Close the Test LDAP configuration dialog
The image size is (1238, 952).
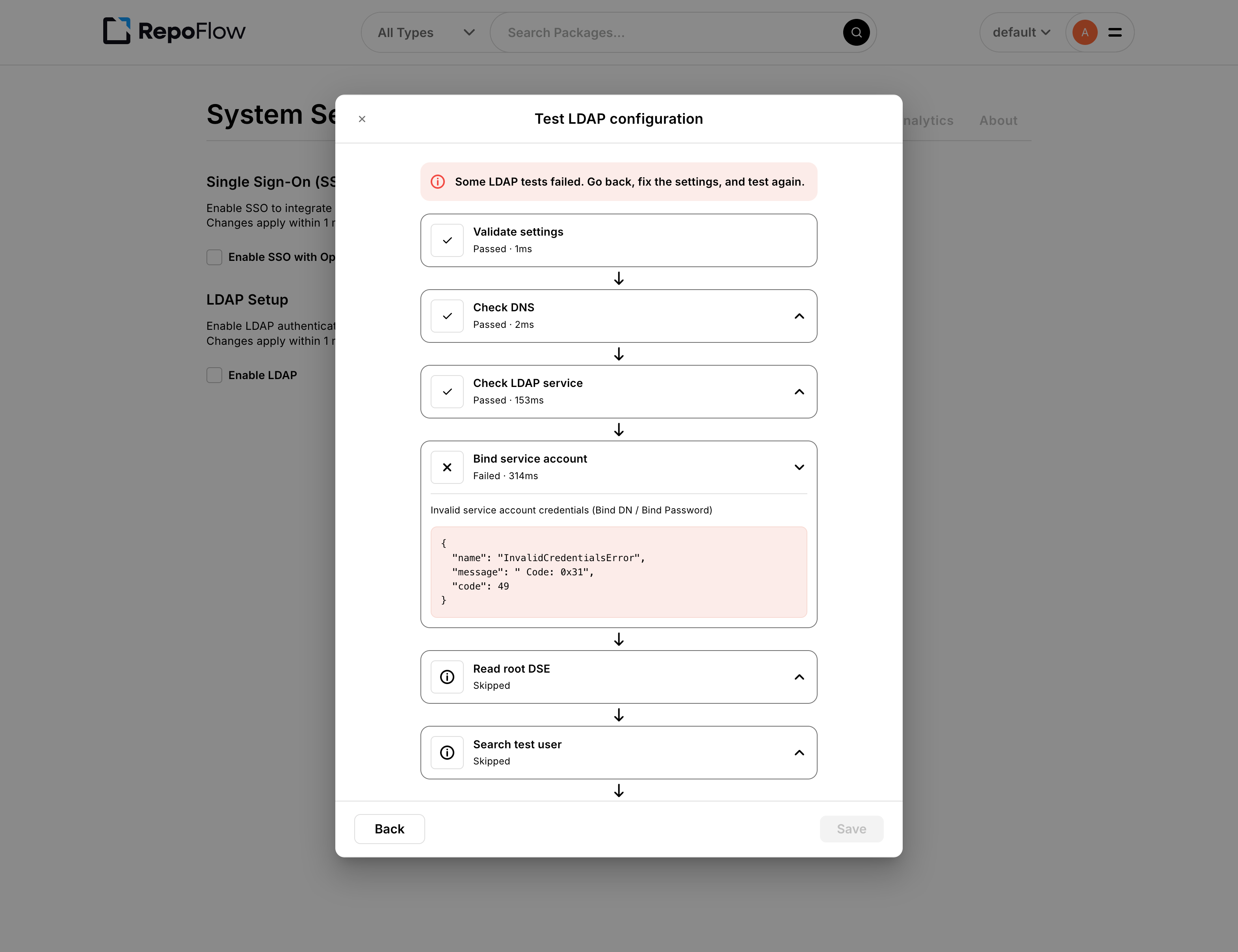coord(362,119)
